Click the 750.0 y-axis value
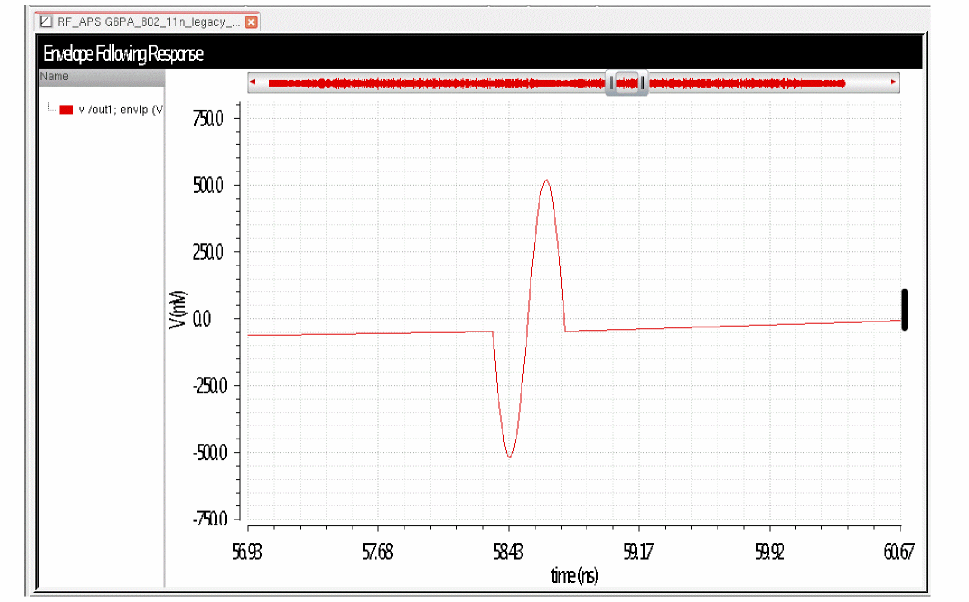The image size is (969, 602). [x=208, y=118]
